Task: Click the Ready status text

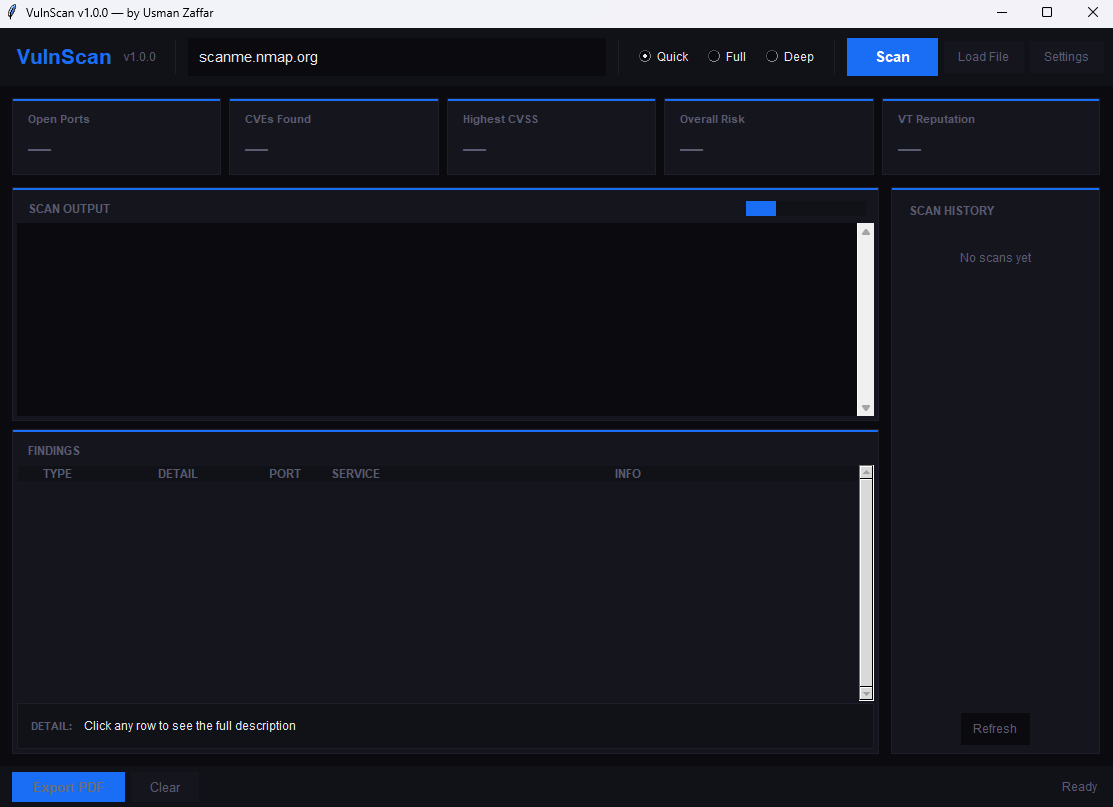Action: pyautogui.click(x=1079, y=786)
